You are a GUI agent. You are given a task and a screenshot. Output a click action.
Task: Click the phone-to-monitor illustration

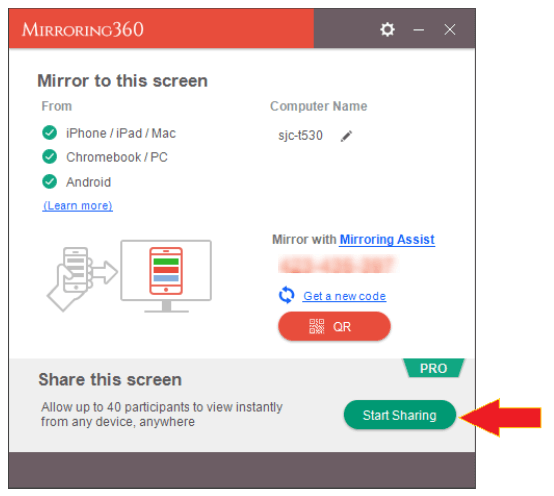pyautogui.click(x=129, y=276)
